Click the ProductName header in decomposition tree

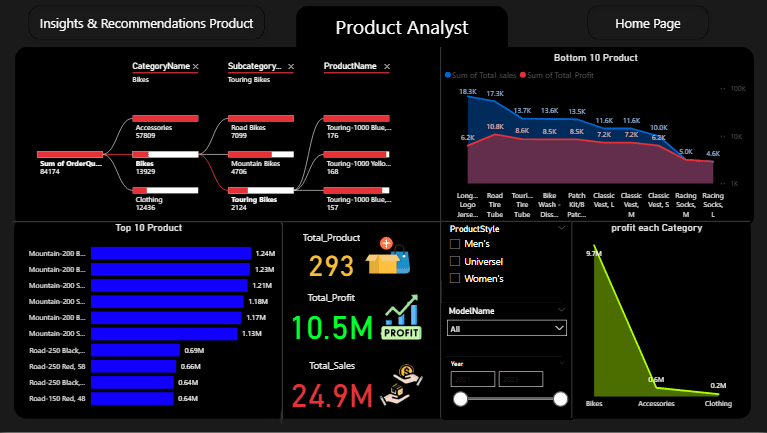tap(350, 66)
